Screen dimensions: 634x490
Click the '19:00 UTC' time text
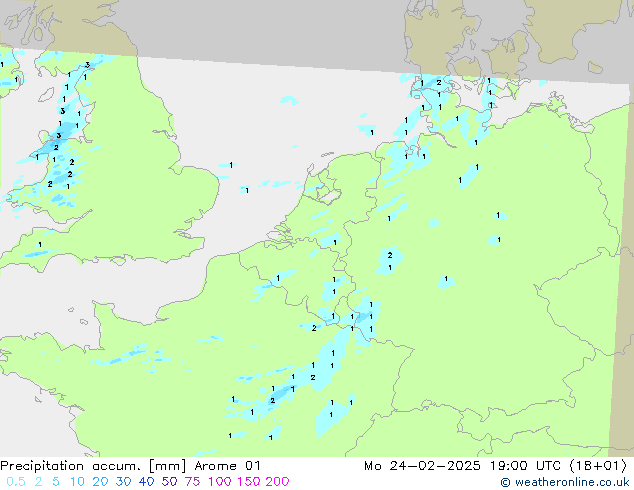point(525,466)
